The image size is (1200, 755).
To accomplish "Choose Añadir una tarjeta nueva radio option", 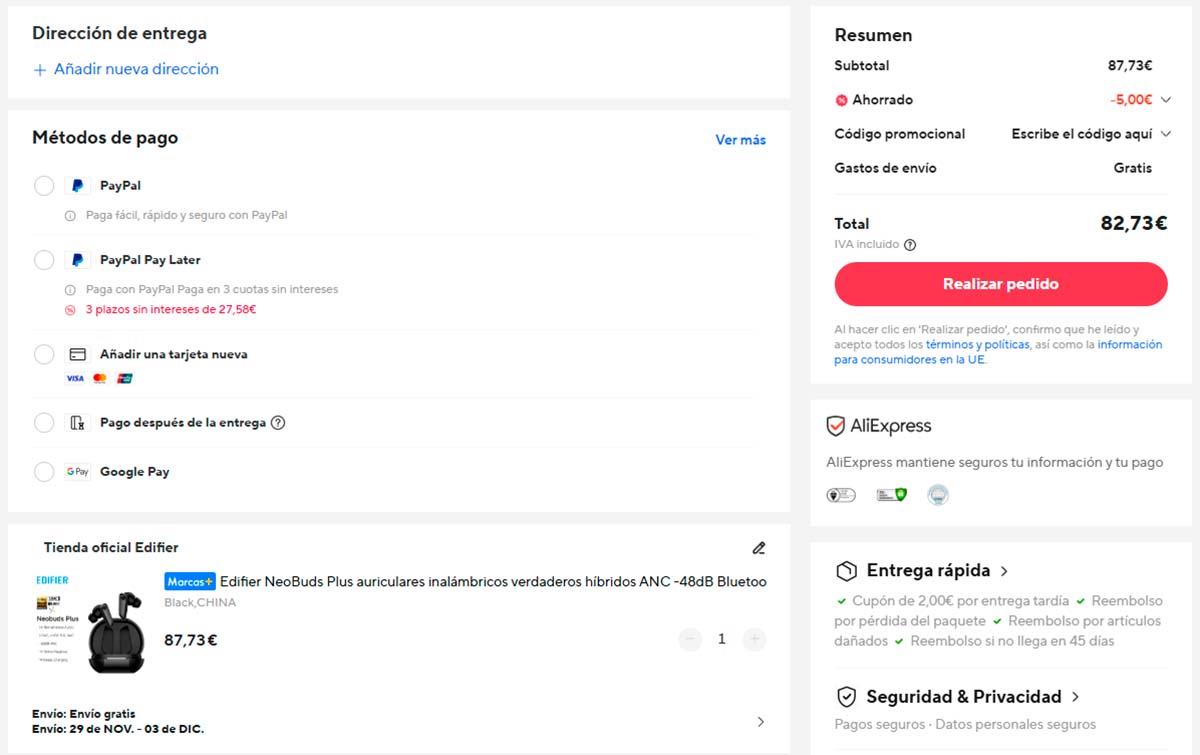I will (44, 355).
